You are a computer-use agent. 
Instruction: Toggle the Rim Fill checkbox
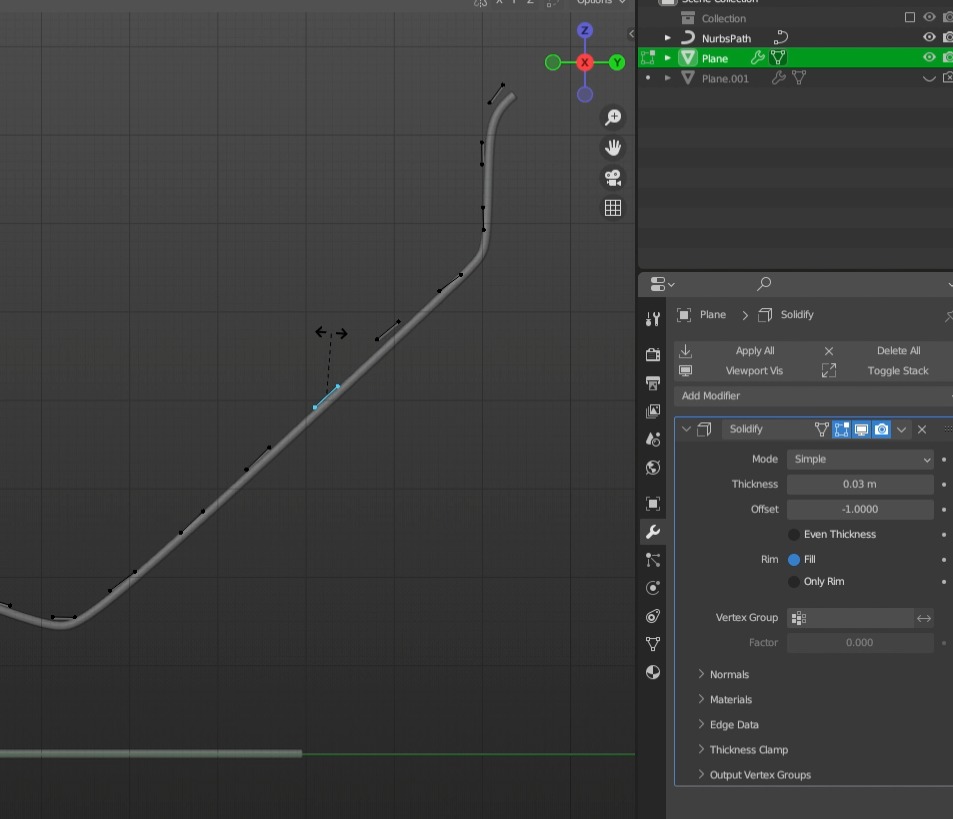pos(794,560)
